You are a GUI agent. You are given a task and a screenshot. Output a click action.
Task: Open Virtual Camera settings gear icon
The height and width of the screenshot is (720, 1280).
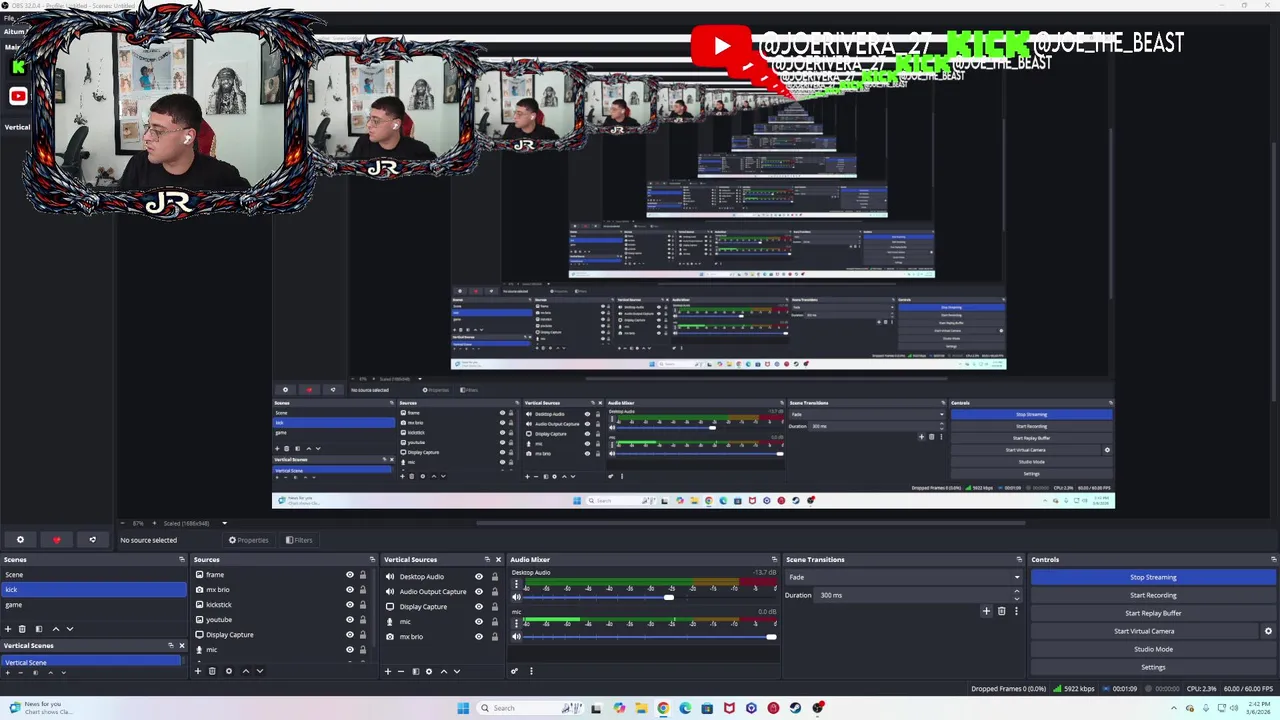[1268, 631]
